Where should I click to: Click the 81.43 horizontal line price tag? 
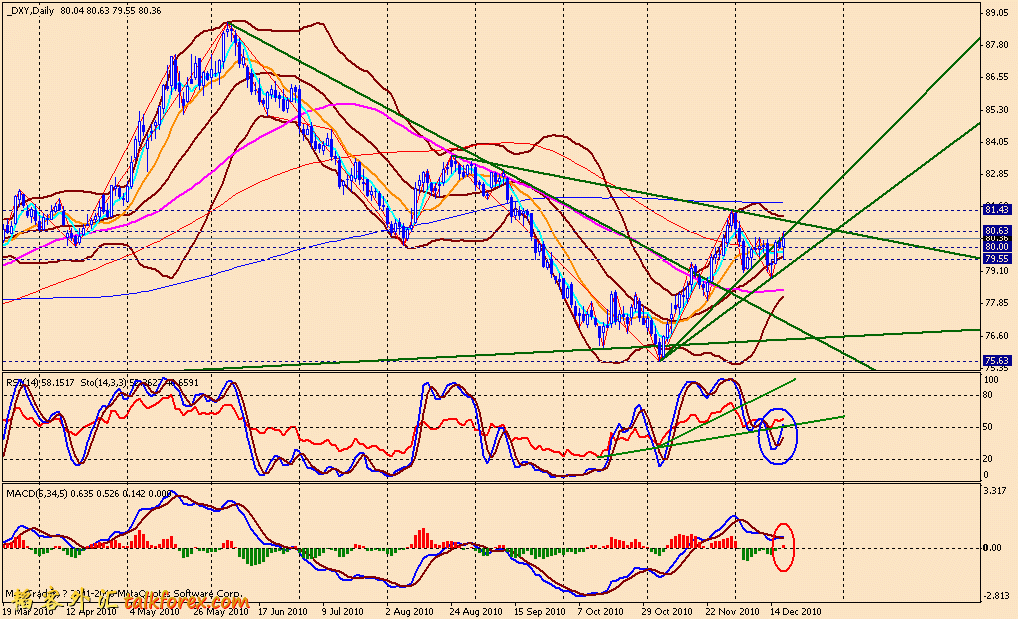tap(997, 209)
